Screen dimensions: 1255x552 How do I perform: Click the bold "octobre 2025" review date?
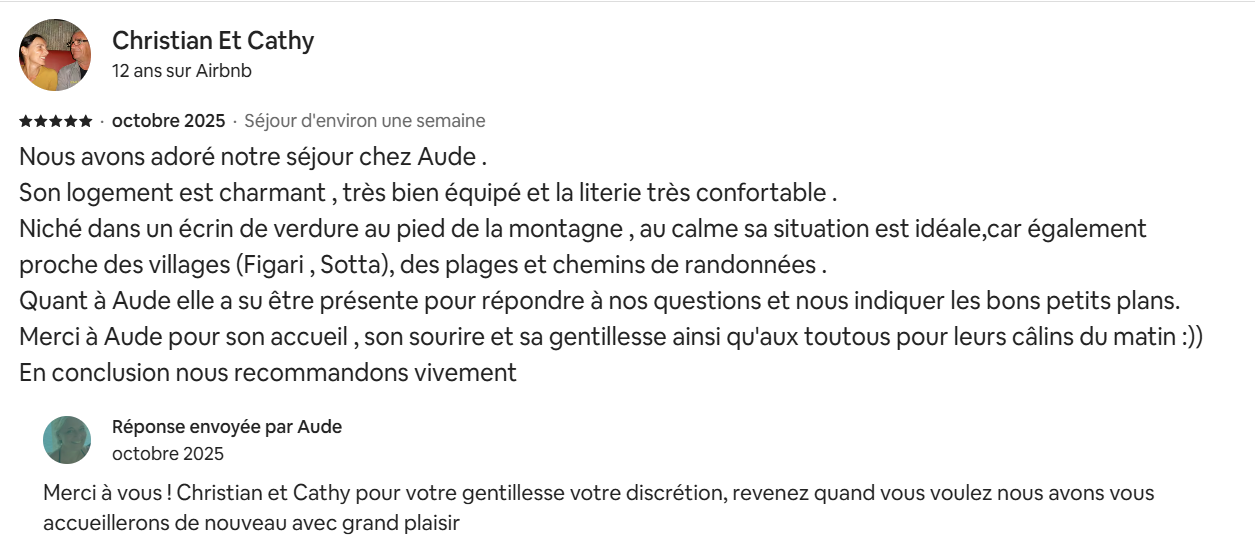168,121
